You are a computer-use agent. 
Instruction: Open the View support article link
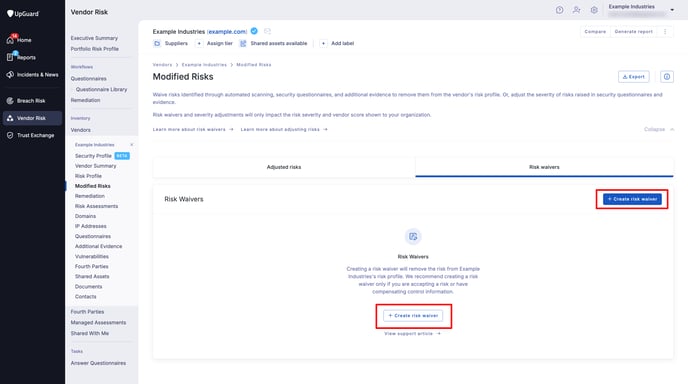(412, 334)
